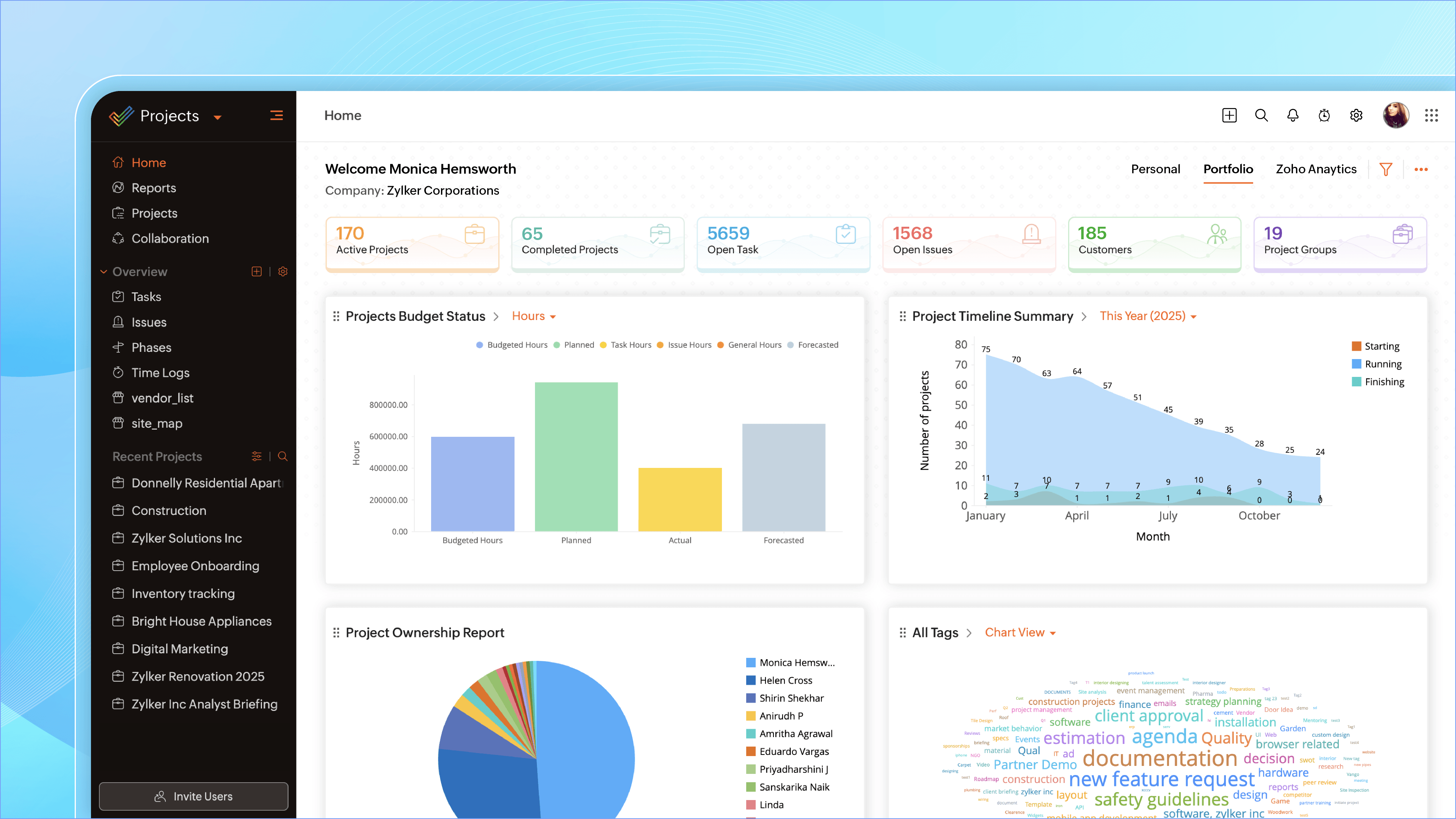1456x819 pixels.
Task: Click the timer icon in the top bar
Action: [x=1324, y=115]
